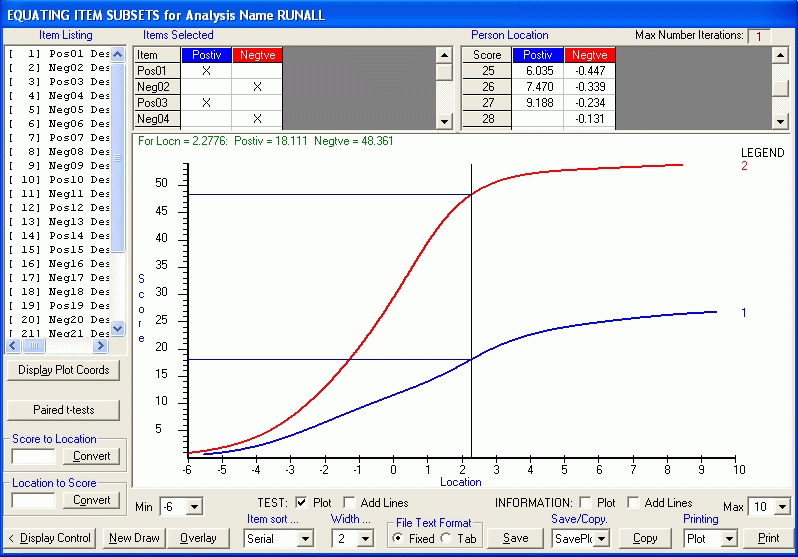
Task: Click the Score to Location input field
Action: pyautogui.click(x=33, y=456)
